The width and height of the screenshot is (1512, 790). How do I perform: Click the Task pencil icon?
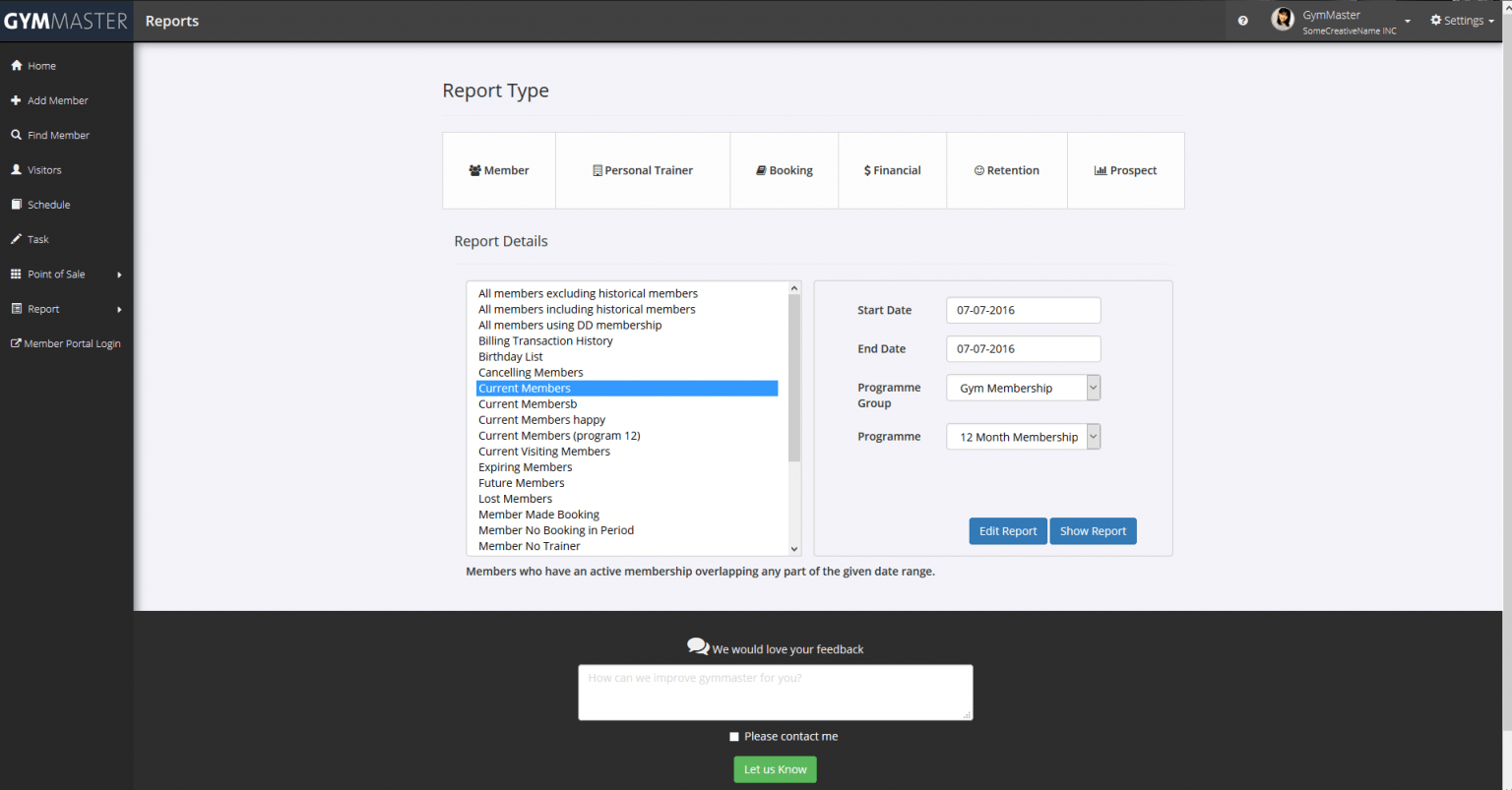click(x=16, y=239)
